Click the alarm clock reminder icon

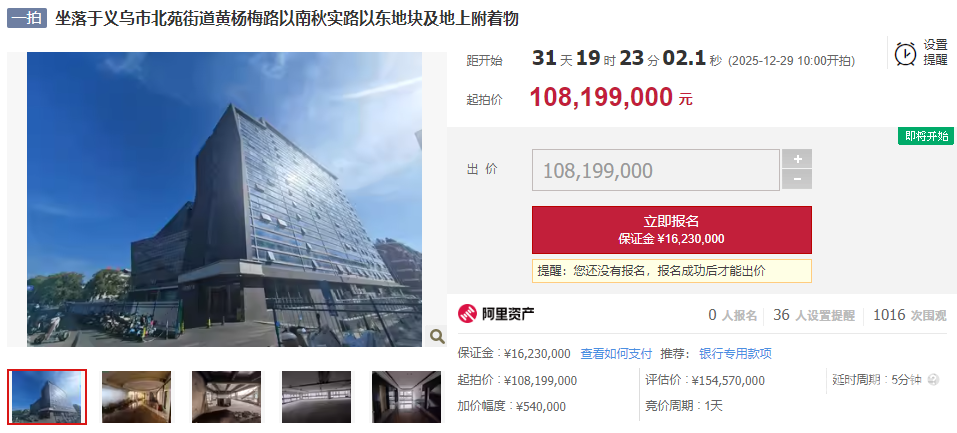(905, 54)
